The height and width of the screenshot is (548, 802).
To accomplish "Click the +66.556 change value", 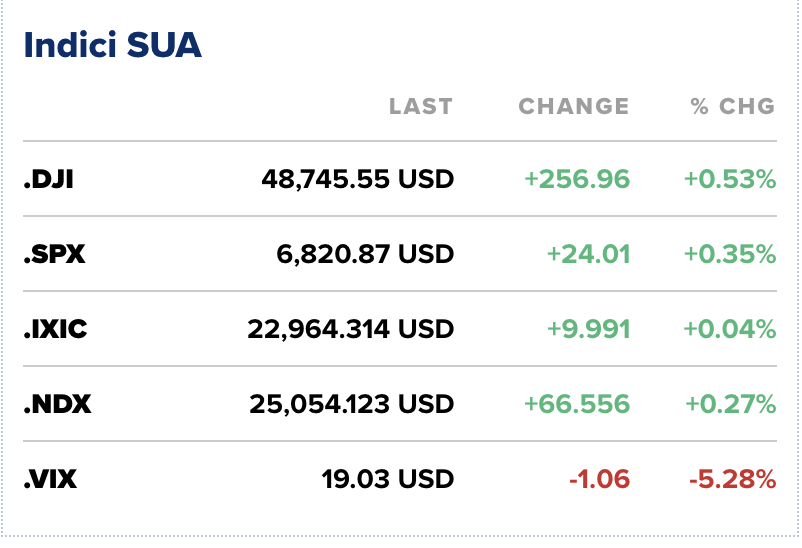I will (577, 404).
